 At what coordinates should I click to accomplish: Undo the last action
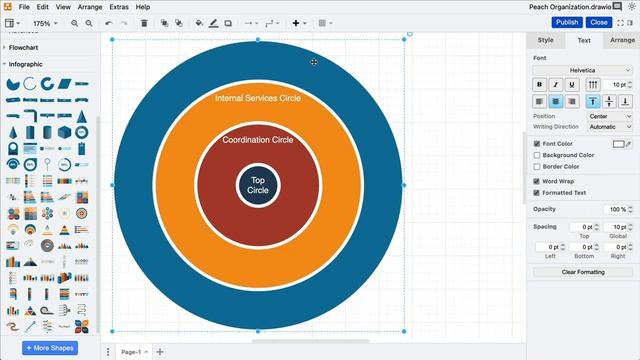tap(109, 23)
